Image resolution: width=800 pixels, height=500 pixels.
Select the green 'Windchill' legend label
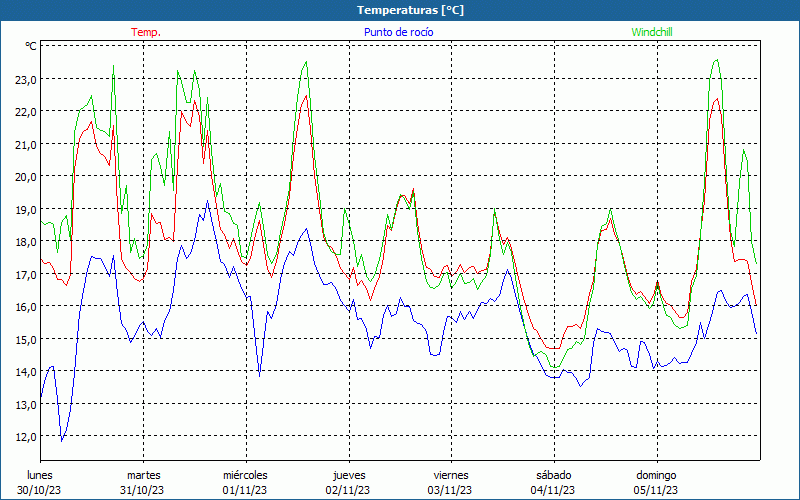pyautogui.click(x=652, y=32)
